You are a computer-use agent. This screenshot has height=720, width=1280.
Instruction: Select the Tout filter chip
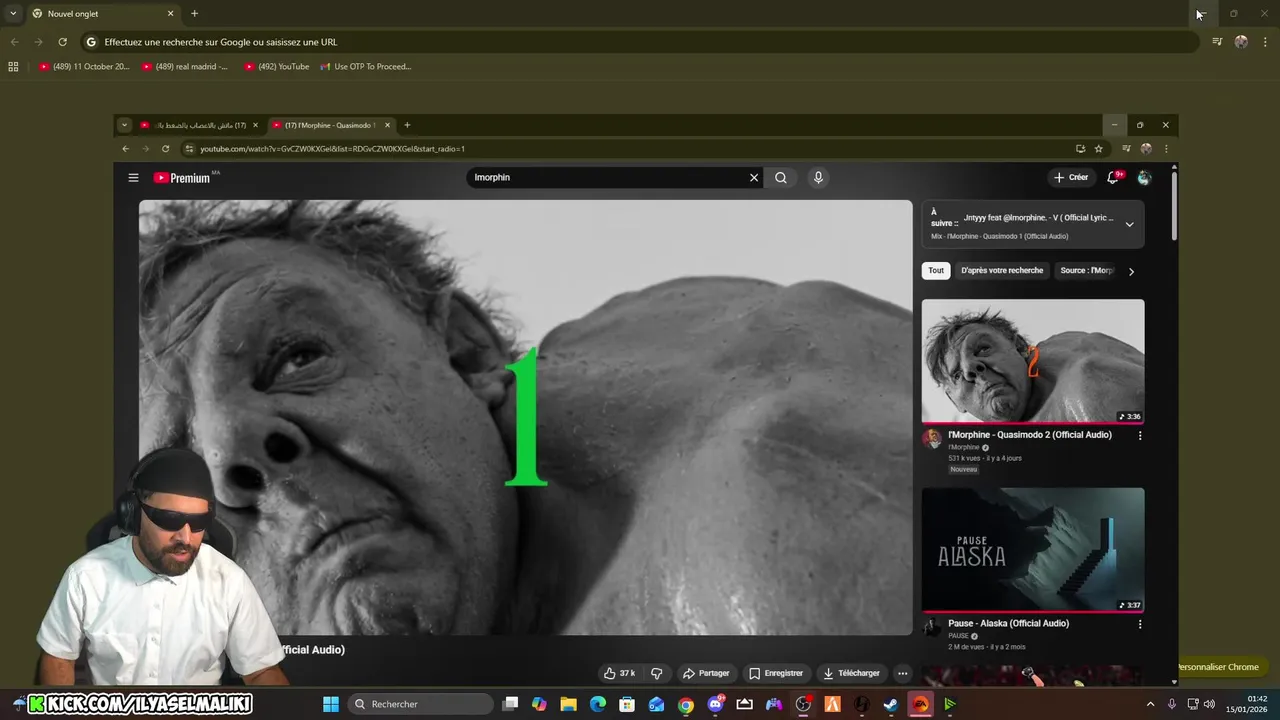[936, 271]
